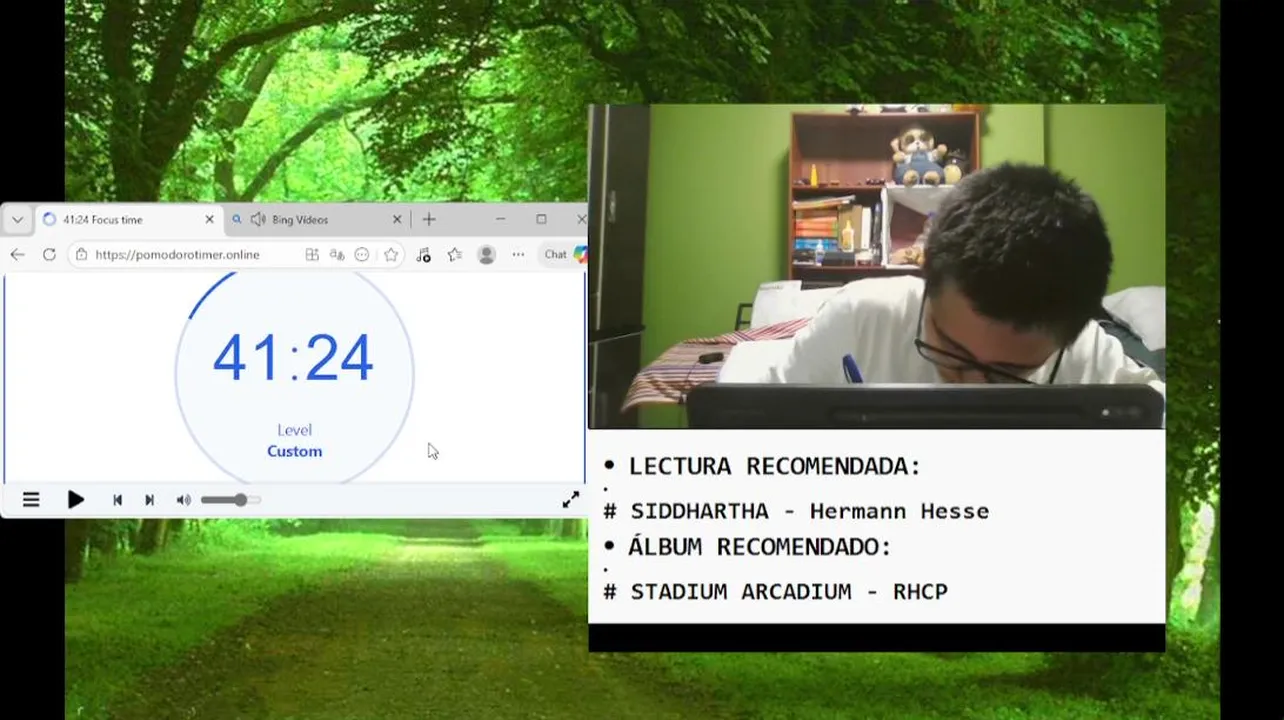This screenshot has width=1284, height=720.
Task: Click the LECTURA RECOMENDADA heading
Action: (774, 466)
